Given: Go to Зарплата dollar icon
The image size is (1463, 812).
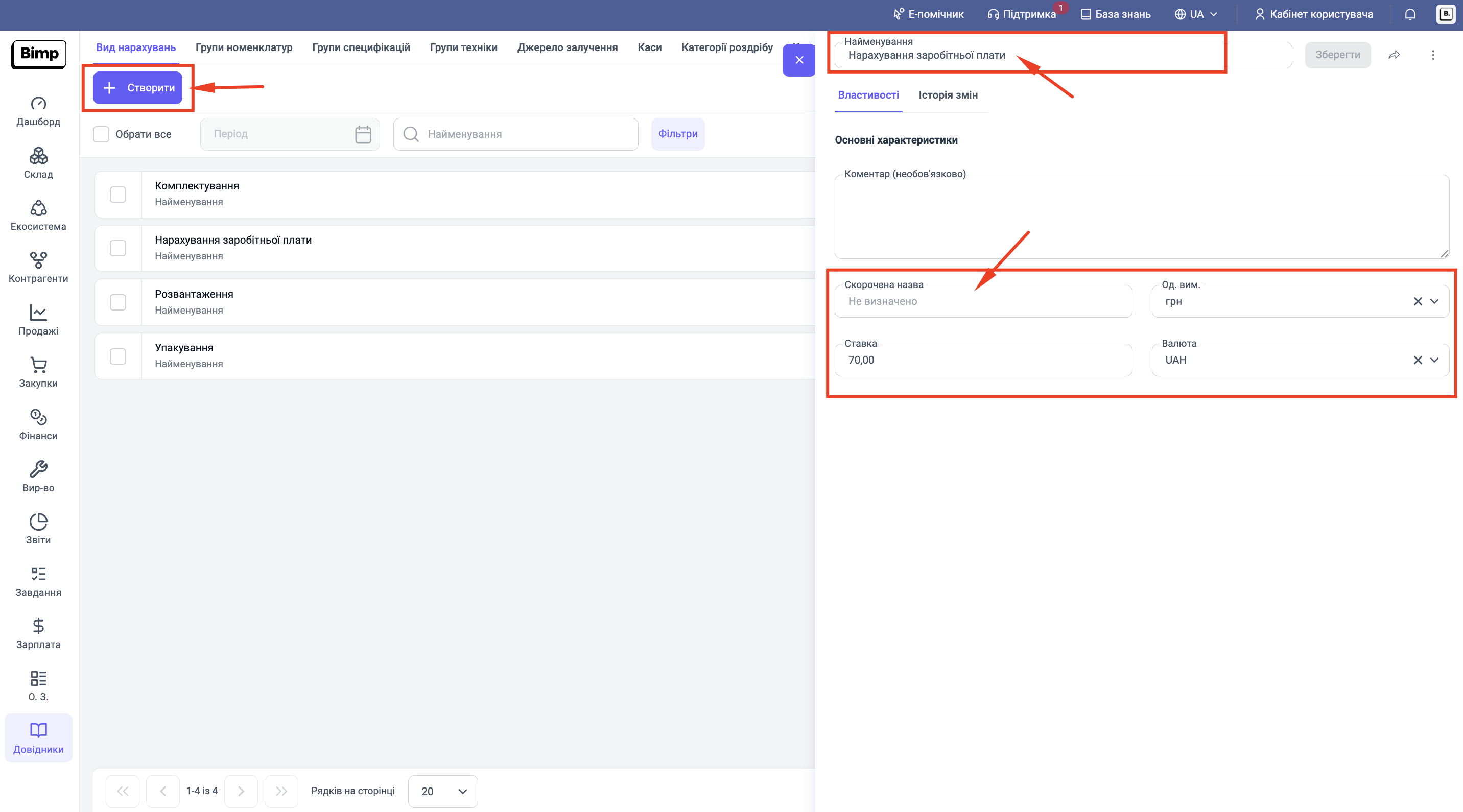Looking at the screenshot, I should click(38, 626).
